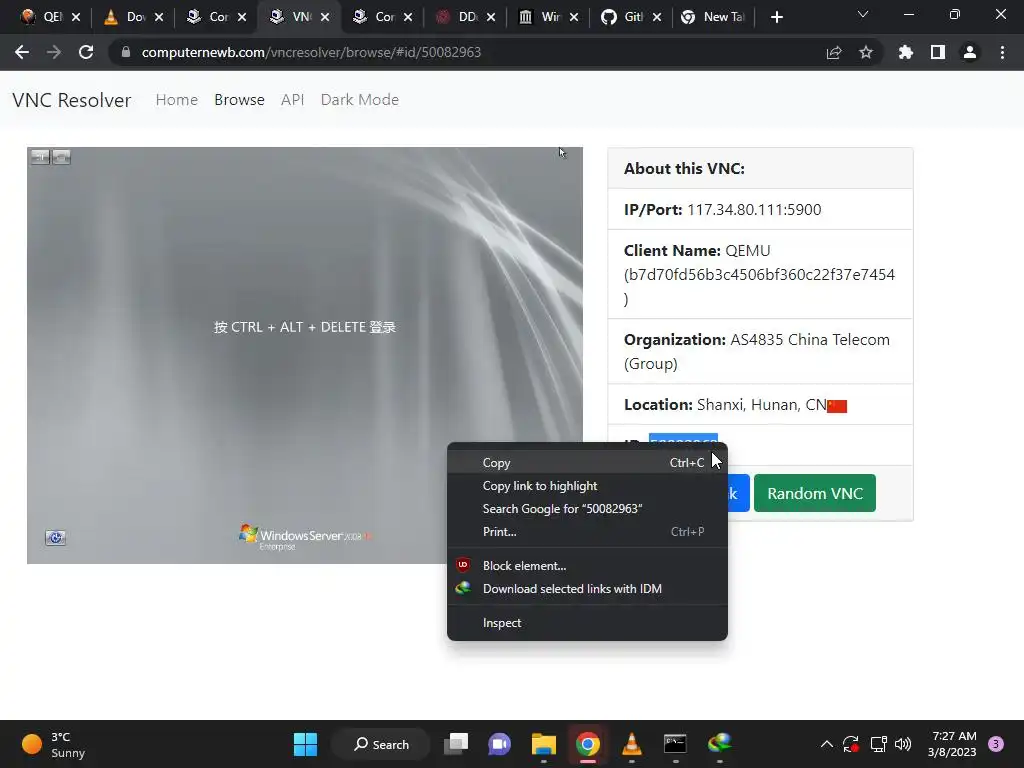Click the Organization AS4835 China Telecom text
The width and height of the screenshot is (1024, 768).
point(758,351)
